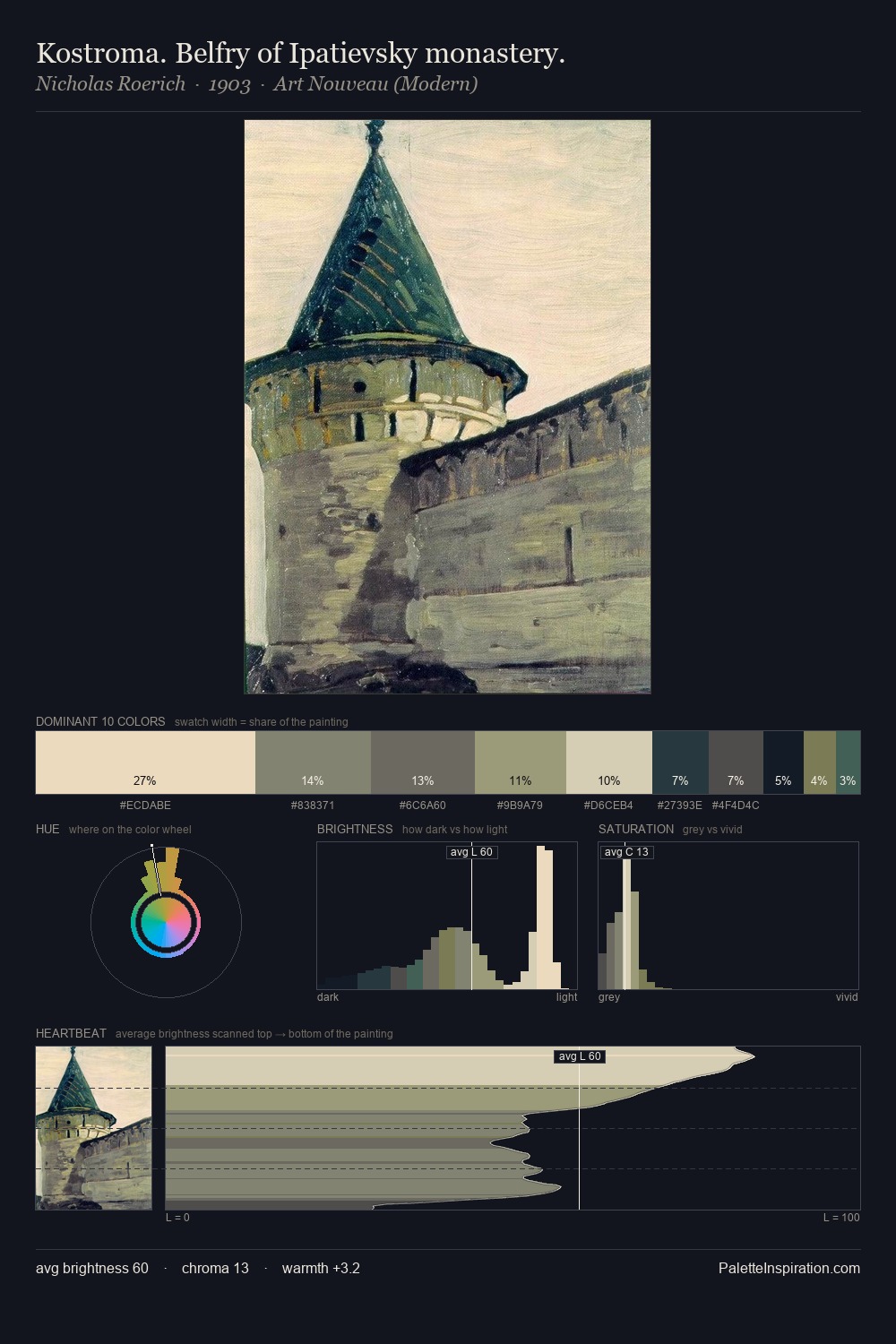
Task: Click the year 1903 in subtitle
Action: pyautogui.click(x=229, y=84)
